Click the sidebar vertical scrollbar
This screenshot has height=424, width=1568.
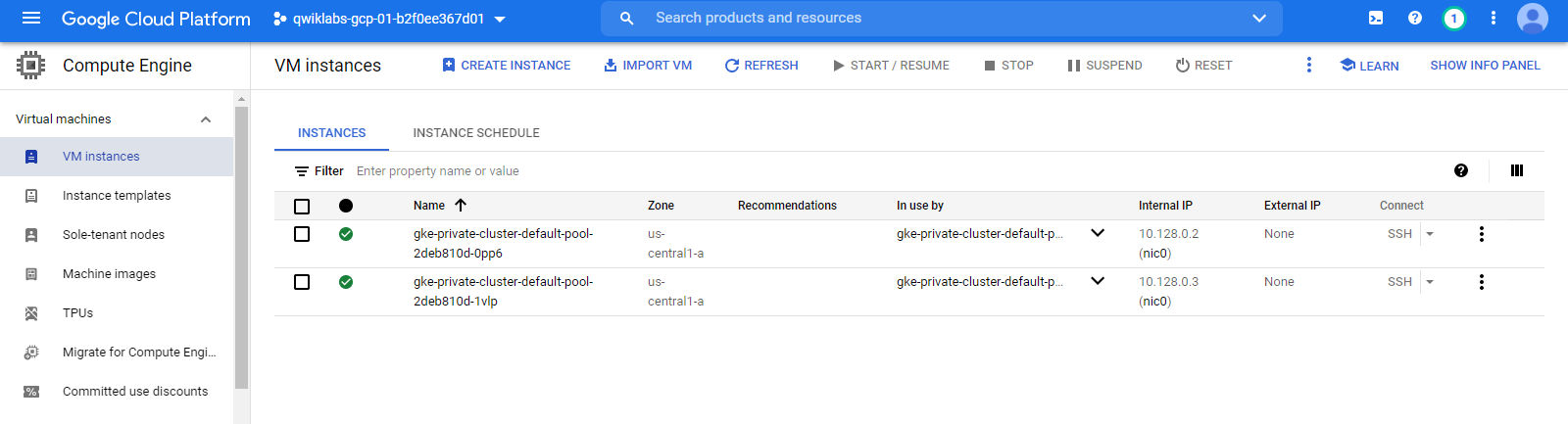coord(241,248)
